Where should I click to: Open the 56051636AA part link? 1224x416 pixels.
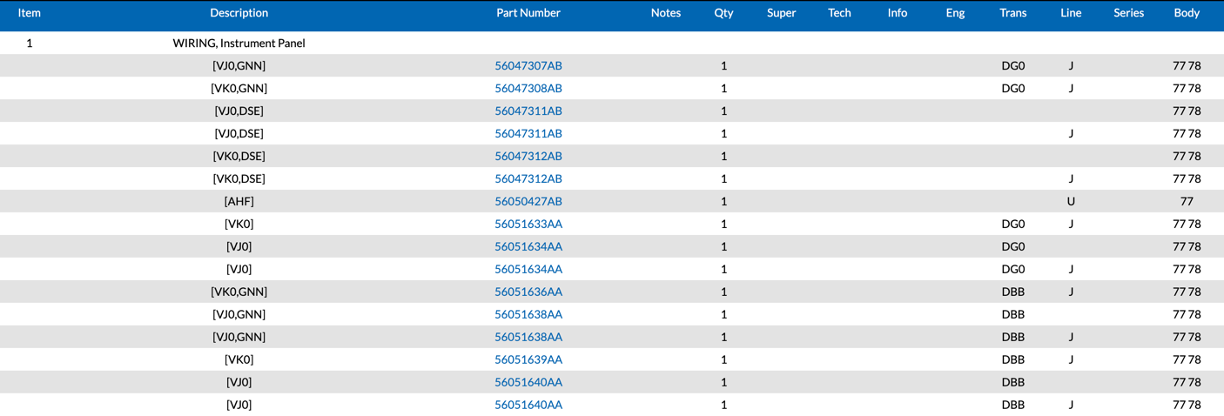528,292
